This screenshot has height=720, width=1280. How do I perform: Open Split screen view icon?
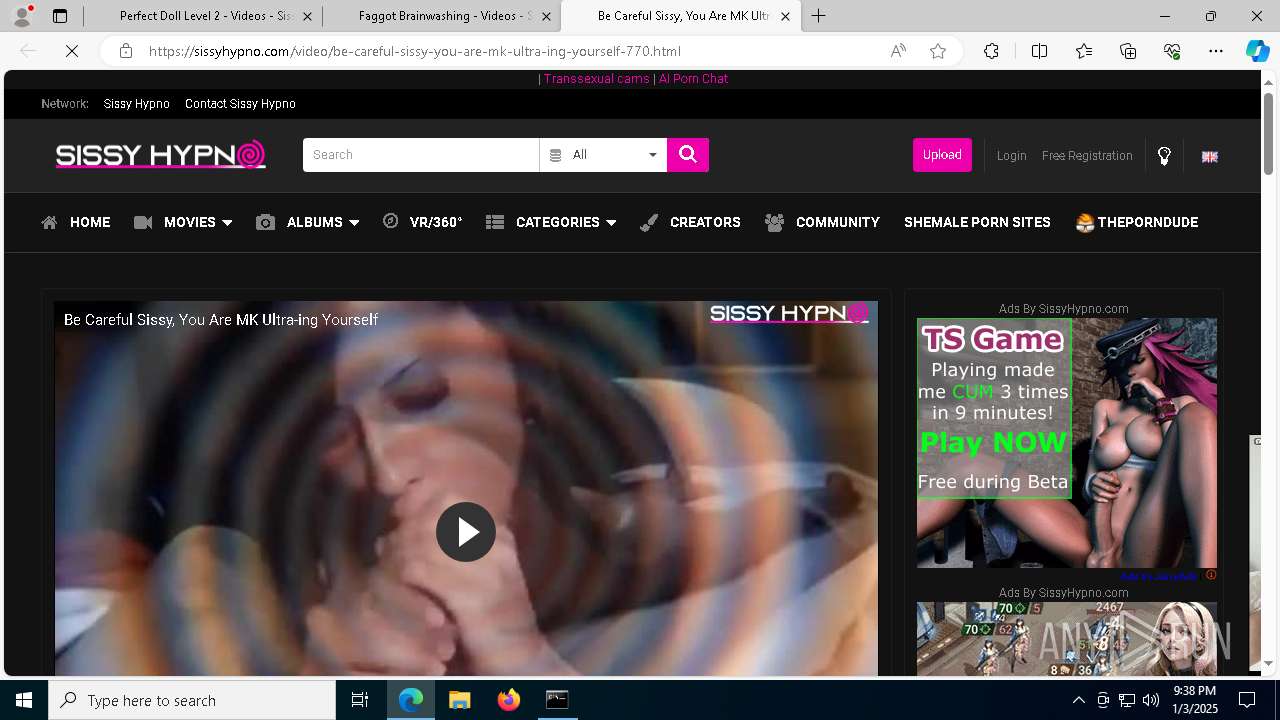point(1039,51)
